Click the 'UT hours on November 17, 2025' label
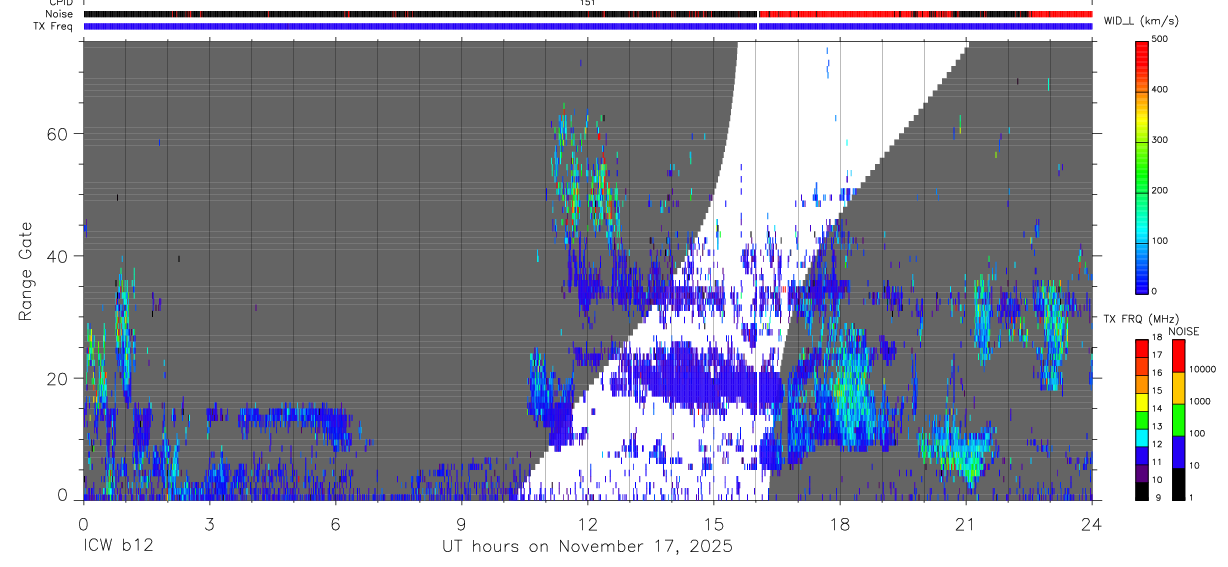The image size is (1228, 567). (588, 547)
